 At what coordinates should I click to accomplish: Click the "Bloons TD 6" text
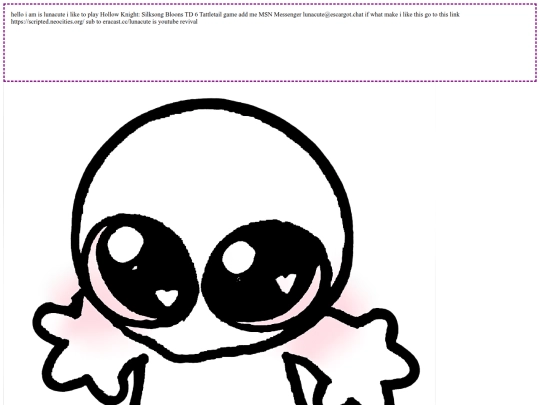[x=181, y=14]
